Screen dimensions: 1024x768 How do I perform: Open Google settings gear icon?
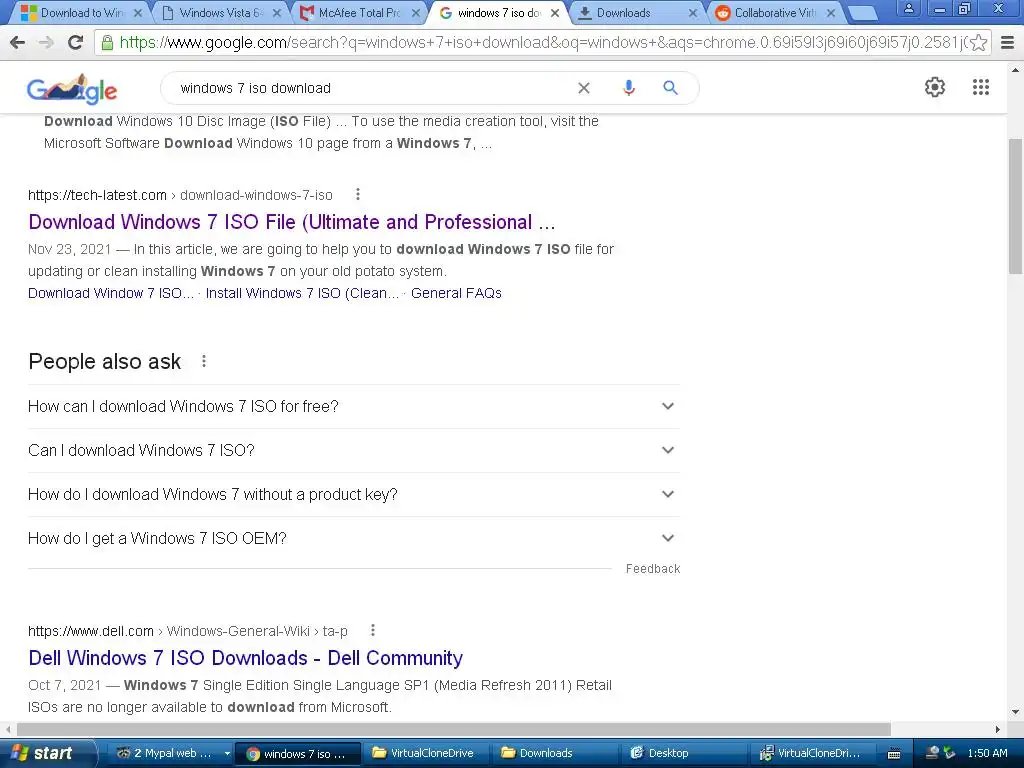pos(935,87)
